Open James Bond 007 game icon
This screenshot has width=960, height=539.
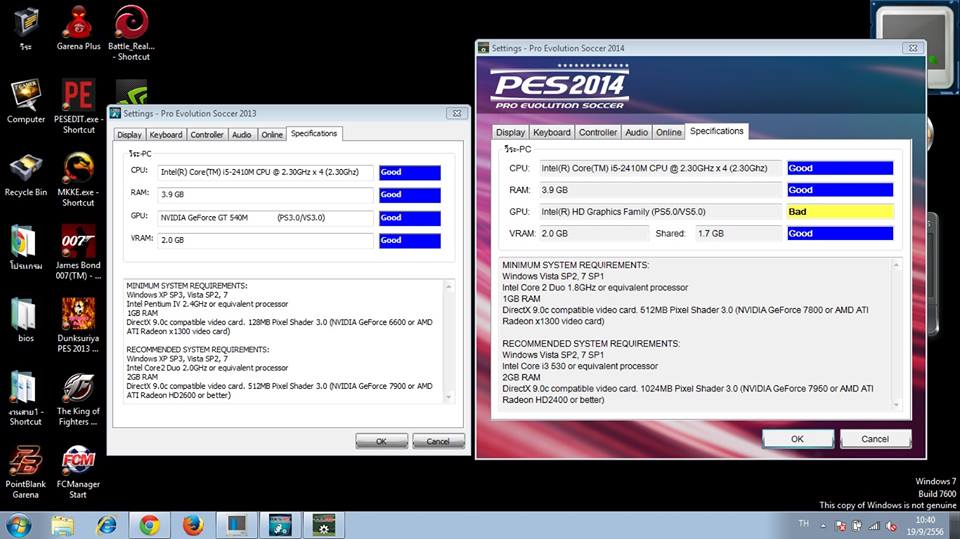click(x=78, y=251)
